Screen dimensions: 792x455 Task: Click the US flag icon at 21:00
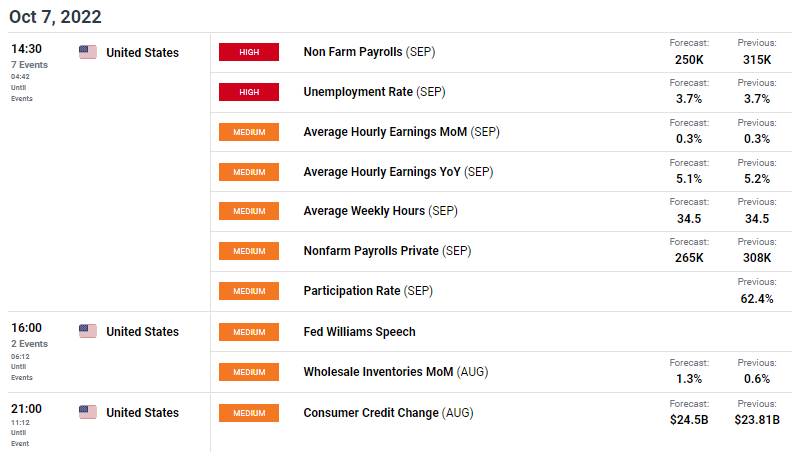pos(88,412)
